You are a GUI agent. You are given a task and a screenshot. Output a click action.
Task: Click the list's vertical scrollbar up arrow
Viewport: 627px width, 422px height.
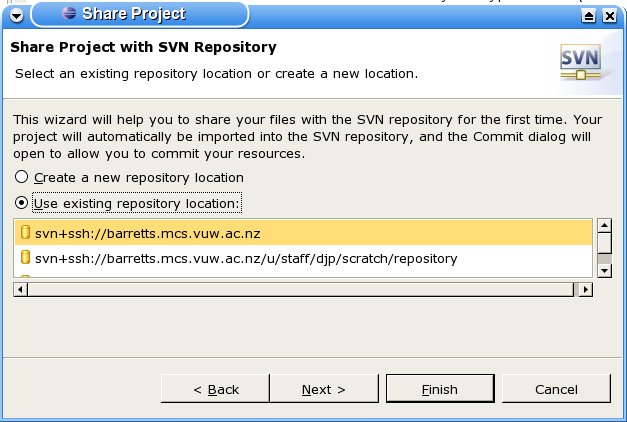click(604, 226)
